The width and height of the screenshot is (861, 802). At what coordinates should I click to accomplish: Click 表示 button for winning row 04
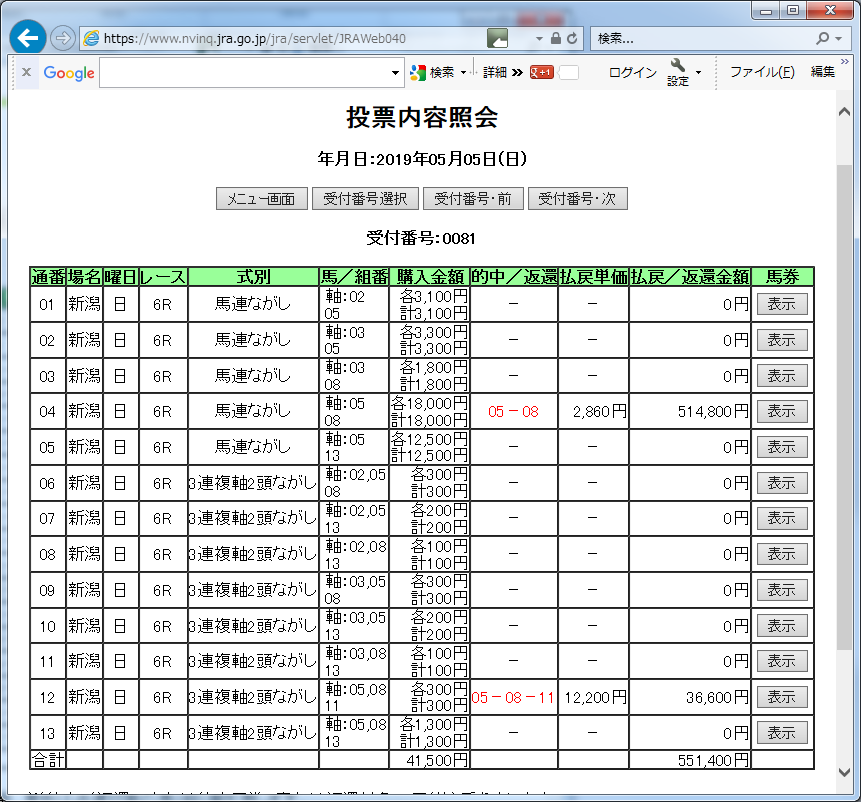point(782,411)
